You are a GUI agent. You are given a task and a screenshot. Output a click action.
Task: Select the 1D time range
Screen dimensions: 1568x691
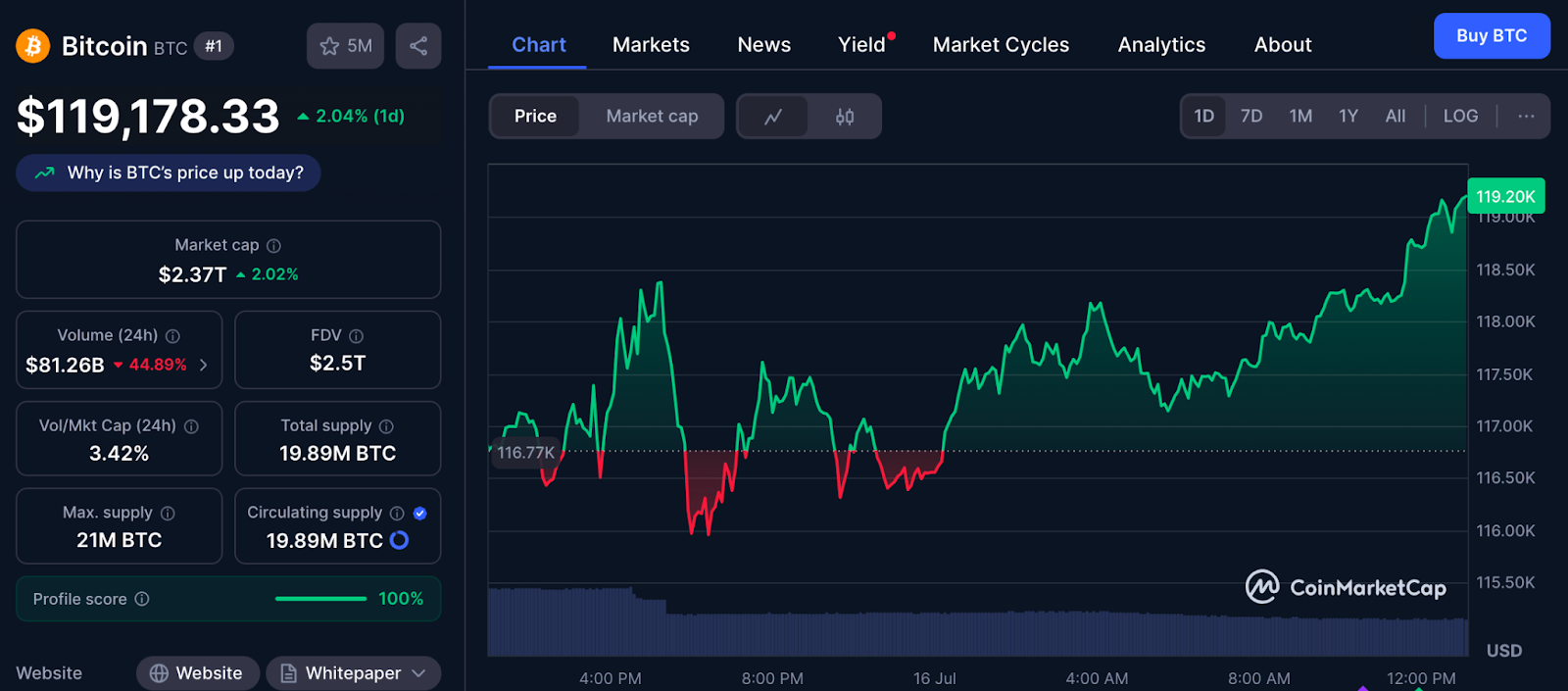(1203, 117)
